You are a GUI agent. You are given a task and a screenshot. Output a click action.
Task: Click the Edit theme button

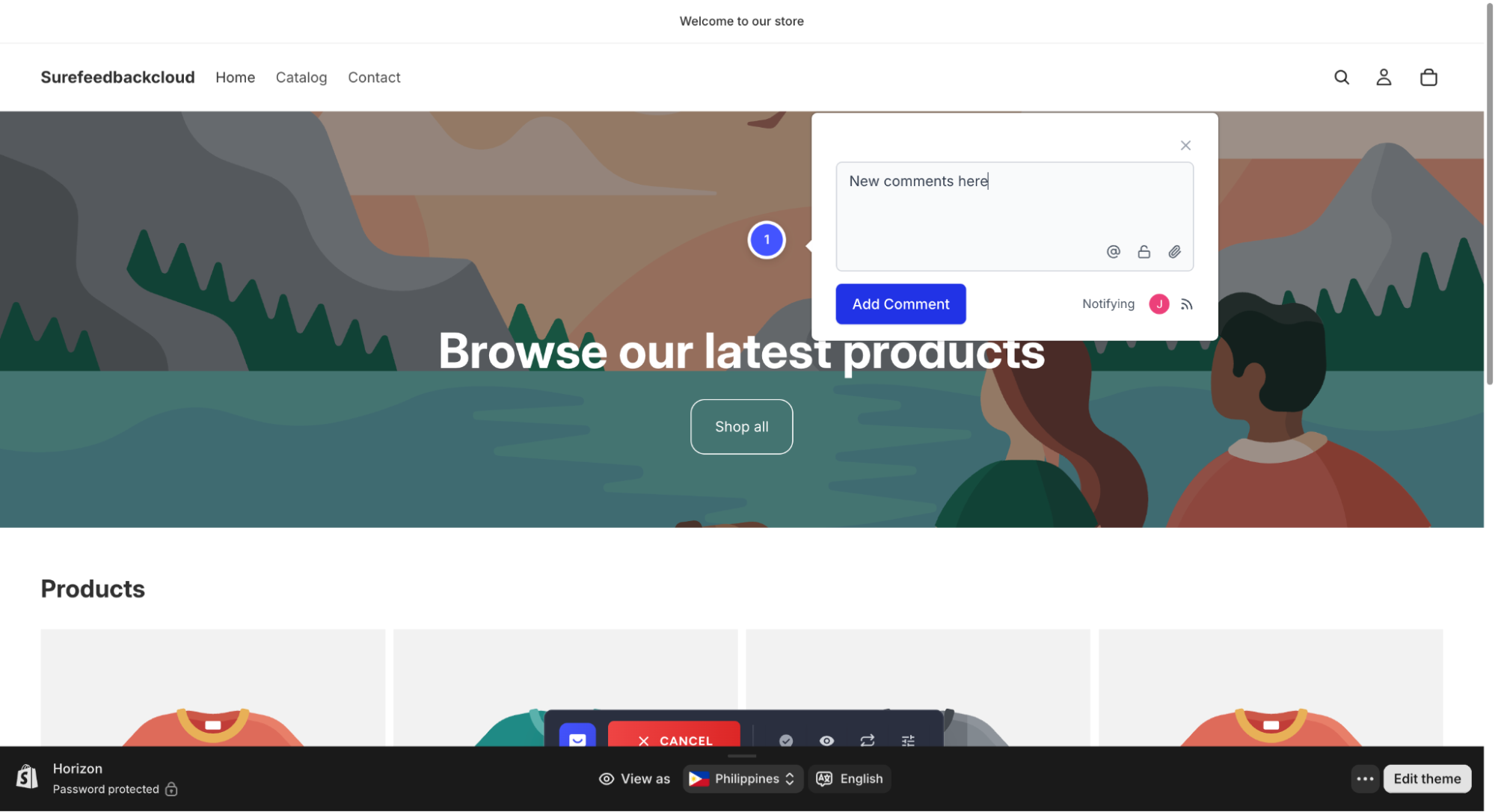(x=1427, y=778)
